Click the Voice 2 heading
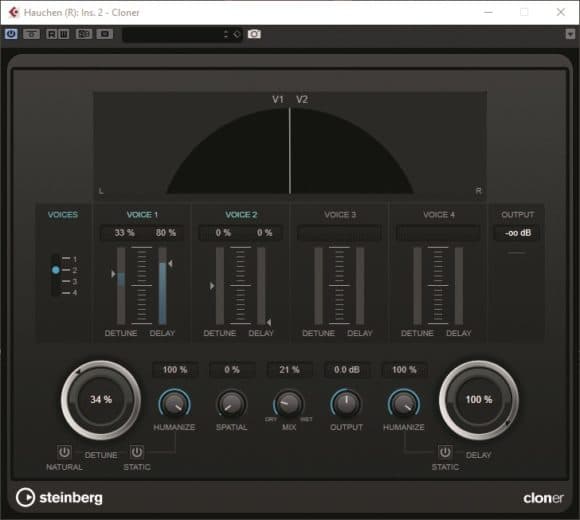The height and width of the screenshot is (520, 580). point(241,215)
